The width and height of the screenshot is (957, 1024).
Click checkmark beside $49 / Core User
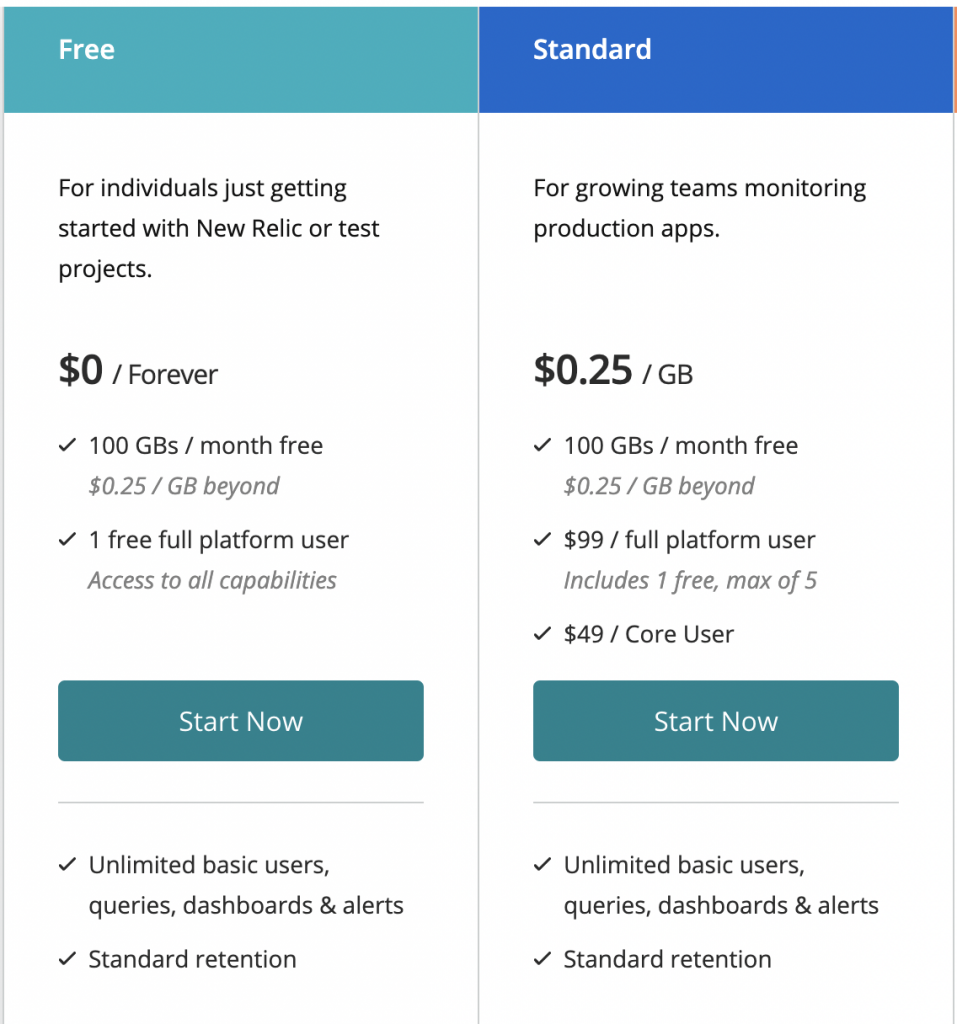[542, 633]
